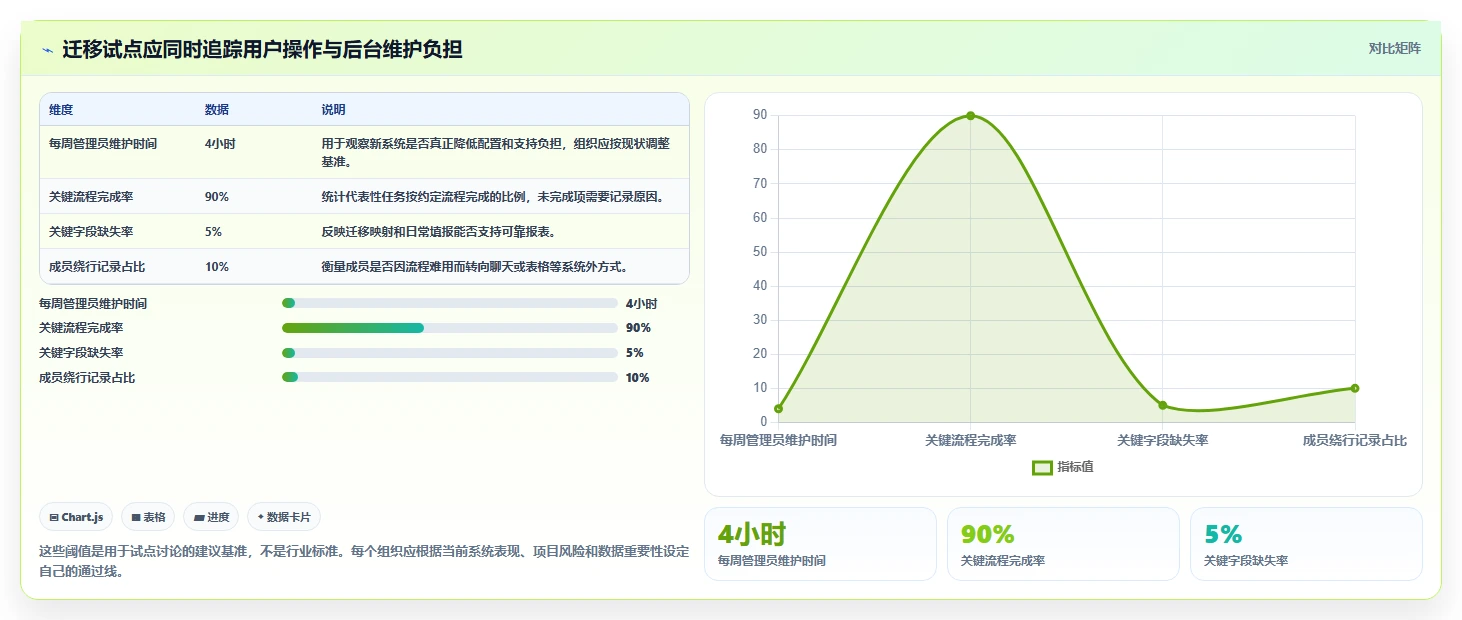Image resolution: width=1462 pixels, height=620 pixels.
Task: Click the description starting 用于观察新系统
Action: [496, 152]
